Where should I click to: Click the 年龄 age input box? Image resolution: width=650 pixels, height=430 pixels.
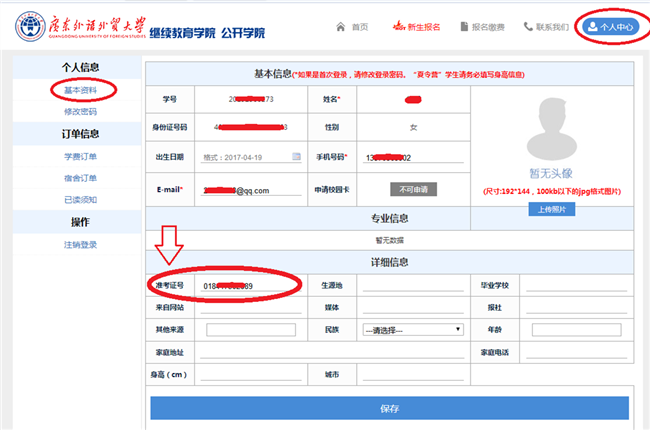point(578,329)
